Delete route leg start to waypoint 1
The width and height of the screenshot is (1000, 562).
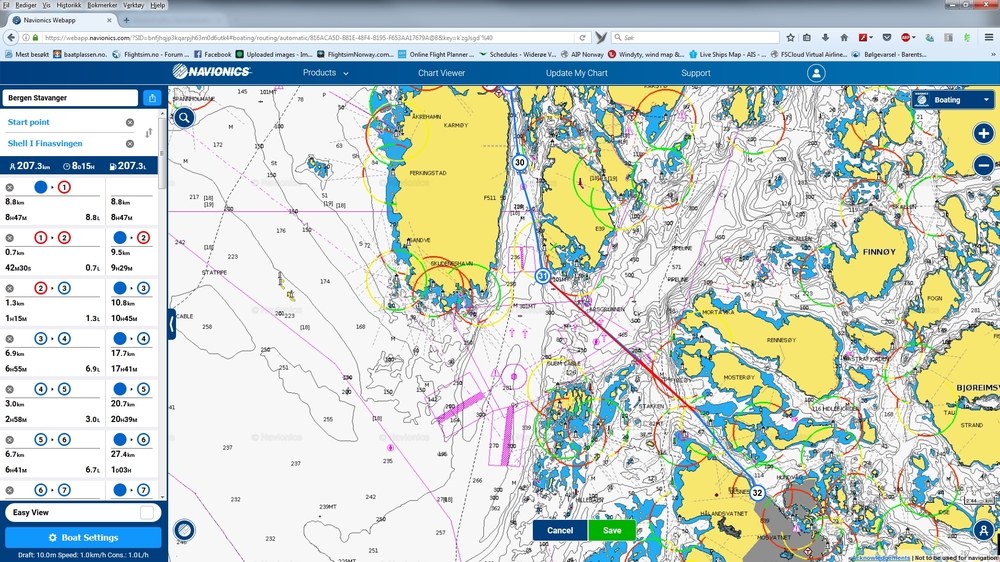point(10,187)
